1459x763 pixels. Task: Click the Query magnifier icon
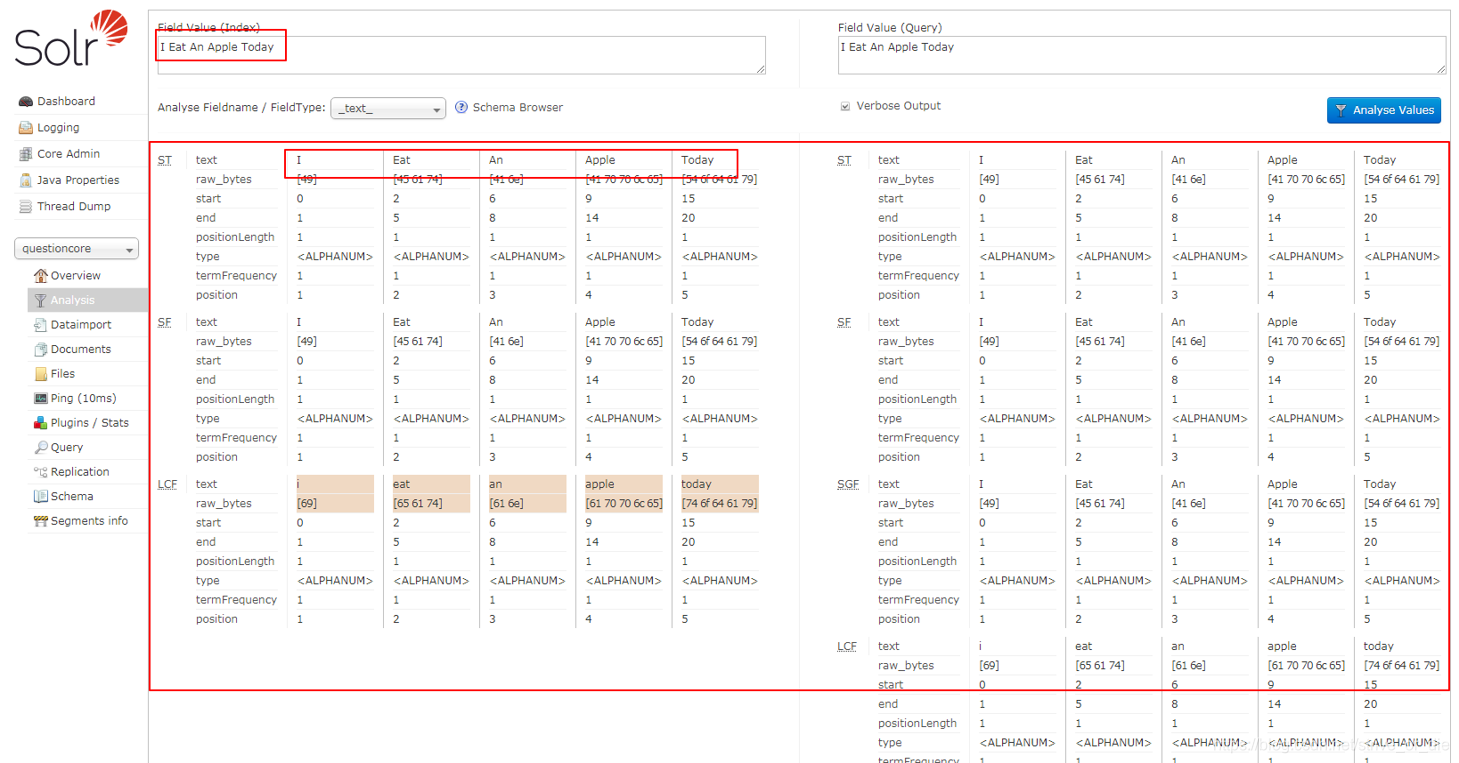[41, 447]
